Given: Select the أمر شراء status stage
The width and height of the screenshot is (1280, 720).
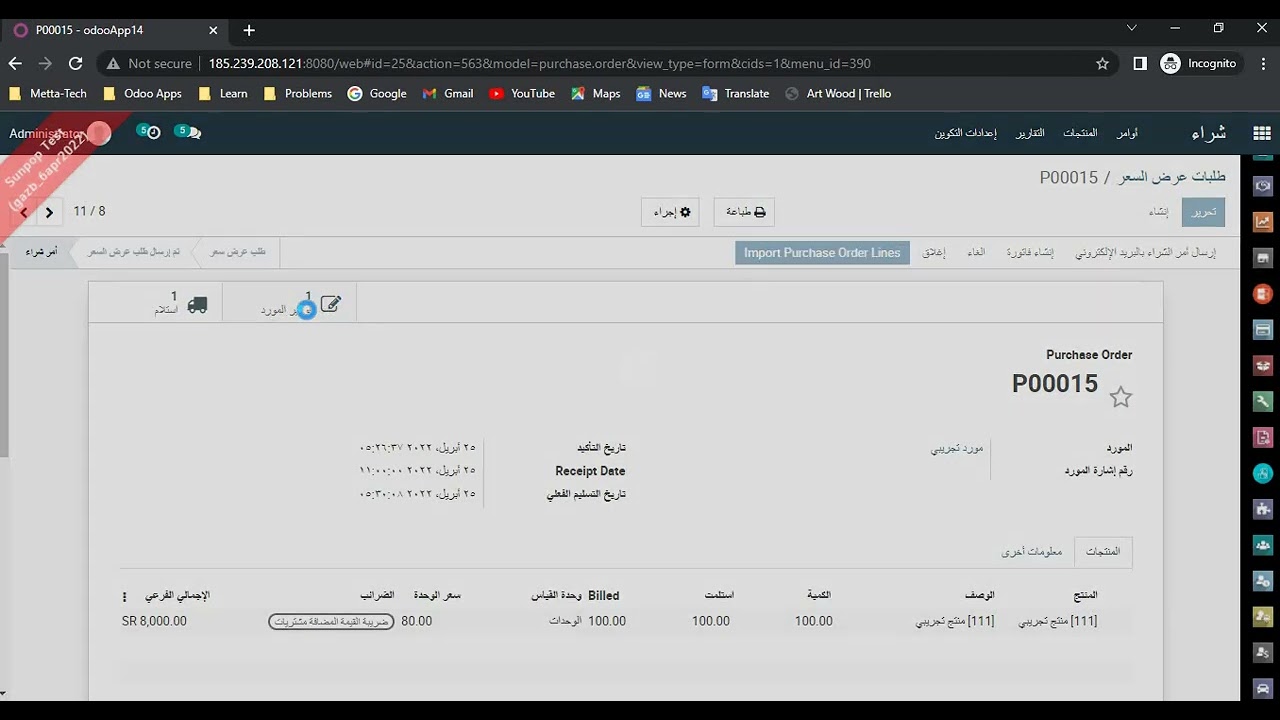Looking at the screenshot, I should (41, 252).
